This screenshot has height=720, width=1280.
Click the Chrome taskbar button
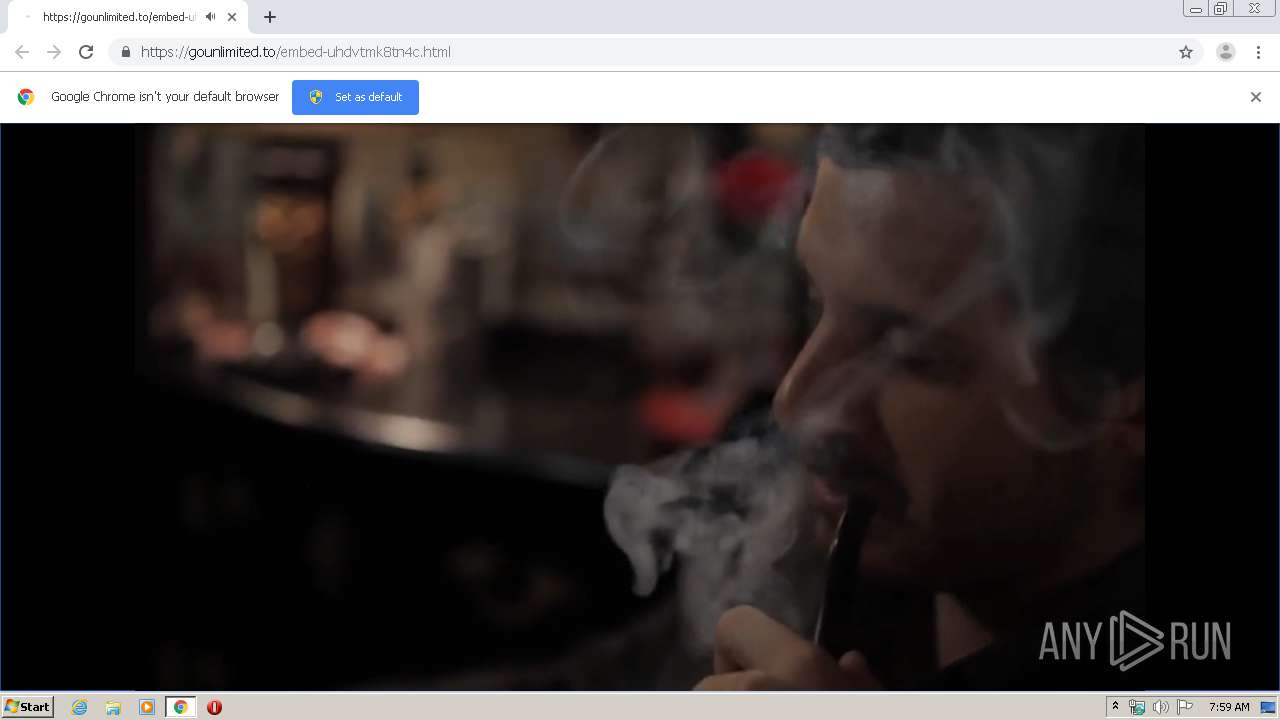pos(181,707)
